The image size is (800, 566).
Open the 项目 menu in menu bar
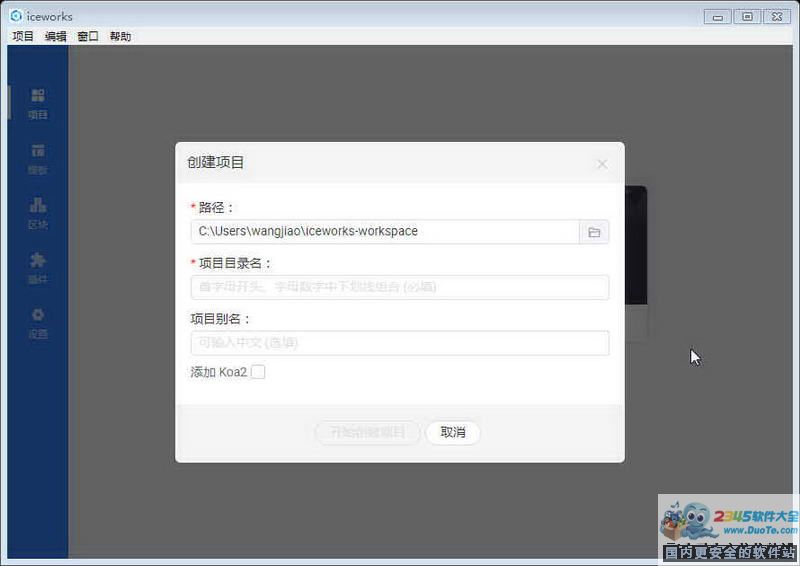pyautogui.click(x=23, y=37)
